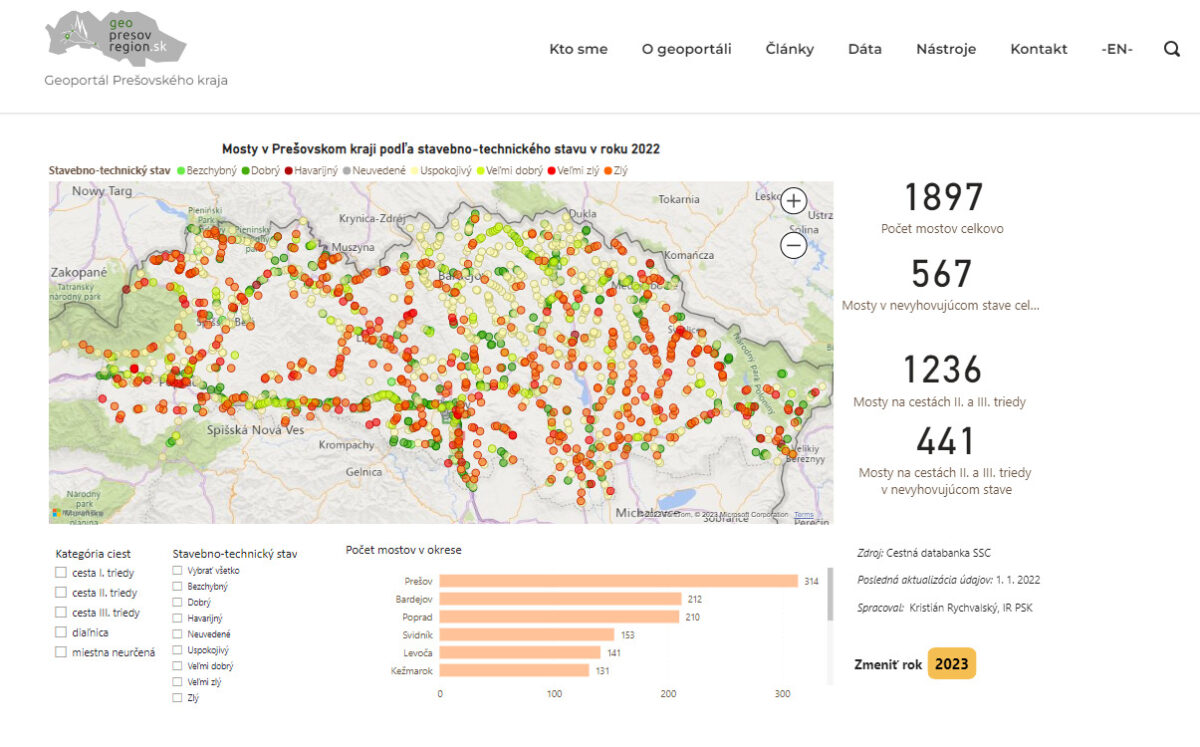Tick the Zlý filter checkbox
This screenshot has height=747, width=1200.
pos(177,698)
